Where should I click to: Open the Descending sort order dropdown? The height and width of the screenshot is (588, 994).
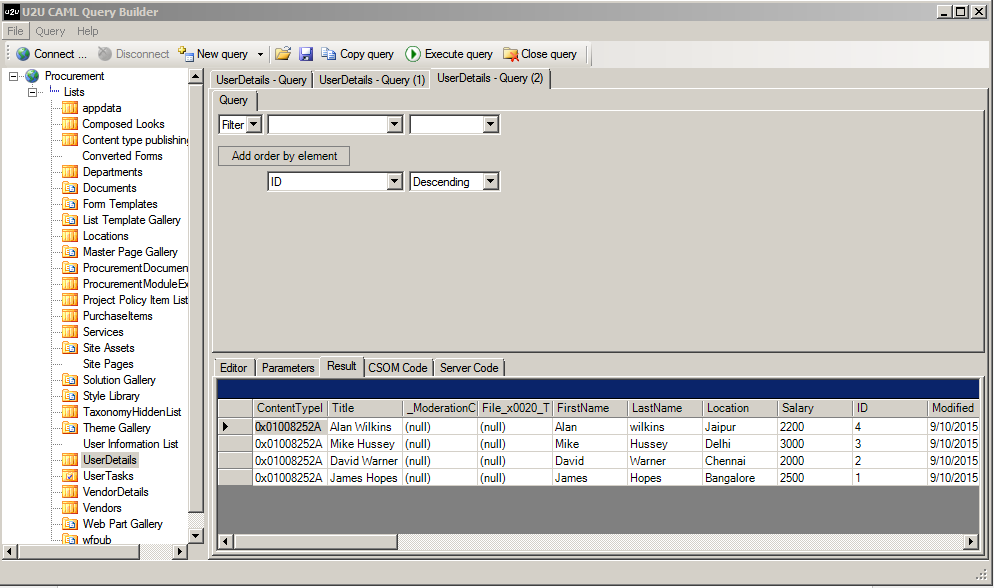pyautogui.click(x=490, y=182)
